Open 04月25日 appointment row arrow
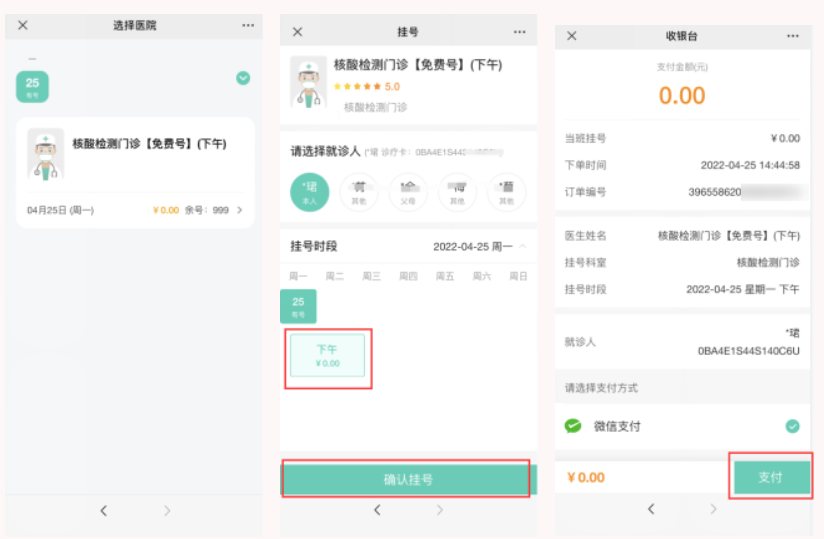This screenshot has width=824, height=539. [x=239, y=210]
